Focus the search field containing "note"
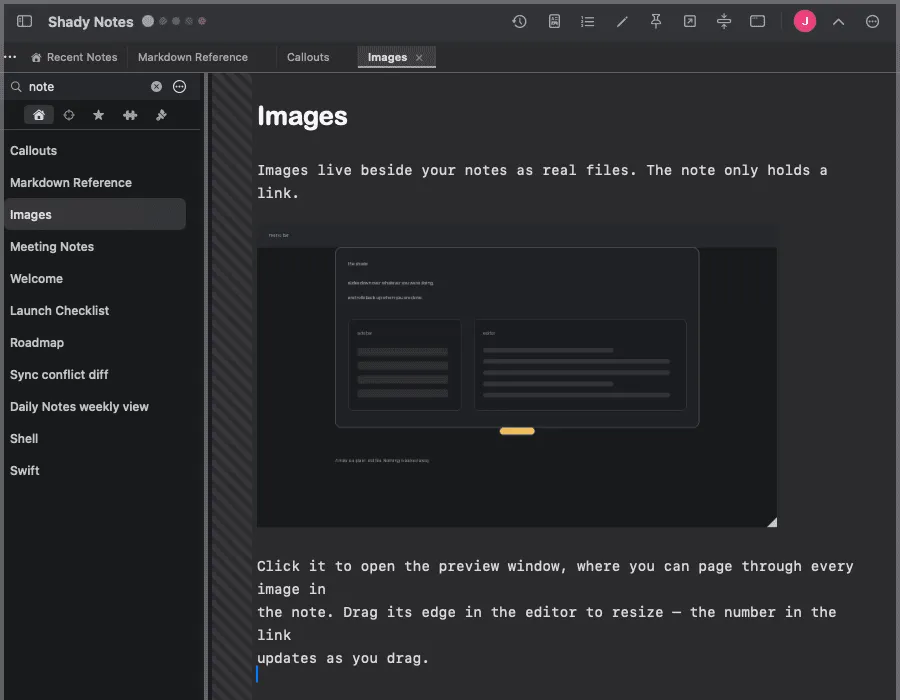Viewport: 900px width, 700px height. click(x=86, y=87)
